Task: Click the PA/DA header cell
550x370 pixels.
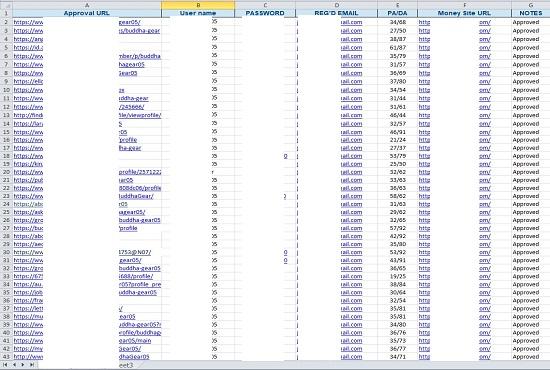Action: (x=397, y=13)
